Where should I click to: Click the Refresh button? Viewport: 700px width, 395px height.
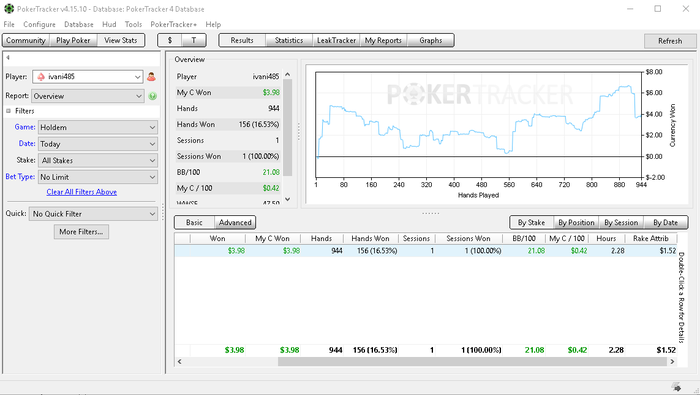670,41
